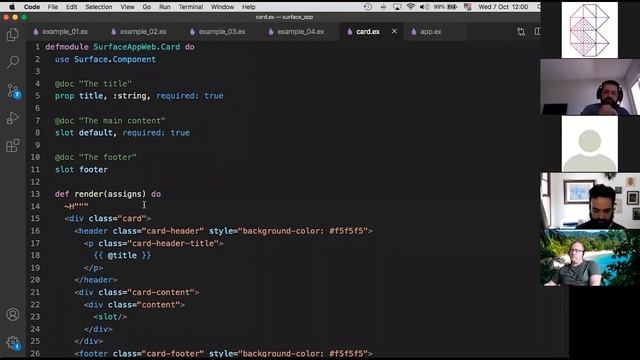Click the video of man with headphones
This screenshot has width=640, height=360.
tap(590, 87)
